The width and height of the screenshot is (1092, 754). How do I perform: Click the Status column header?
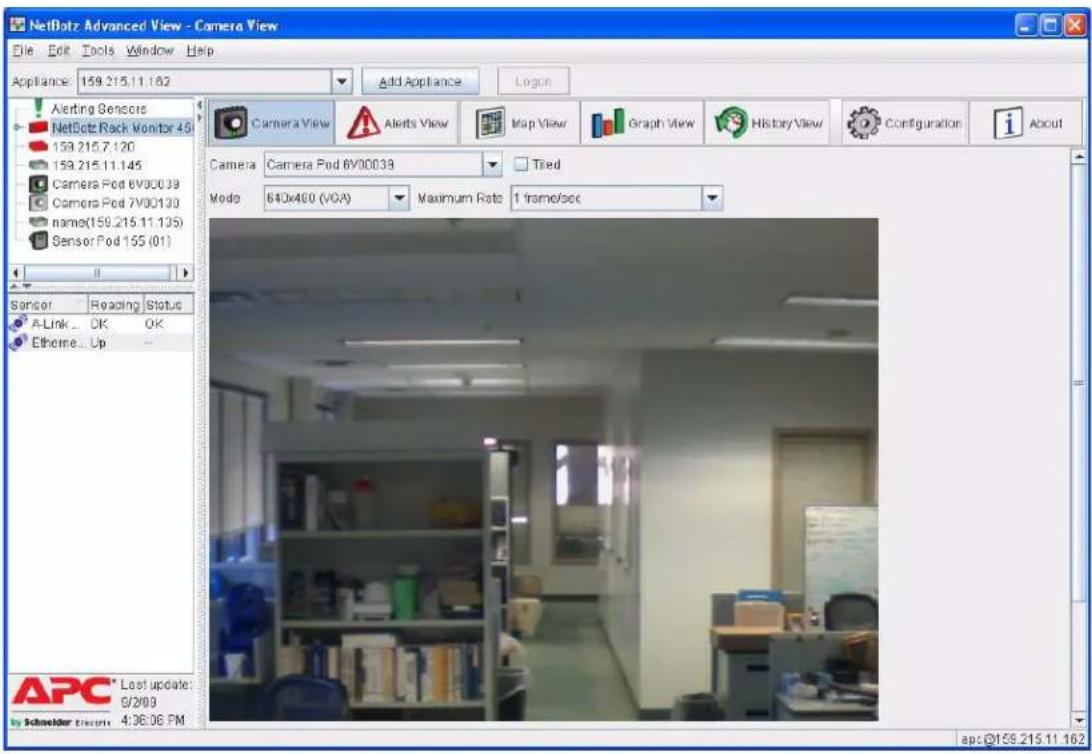point(167,305)
